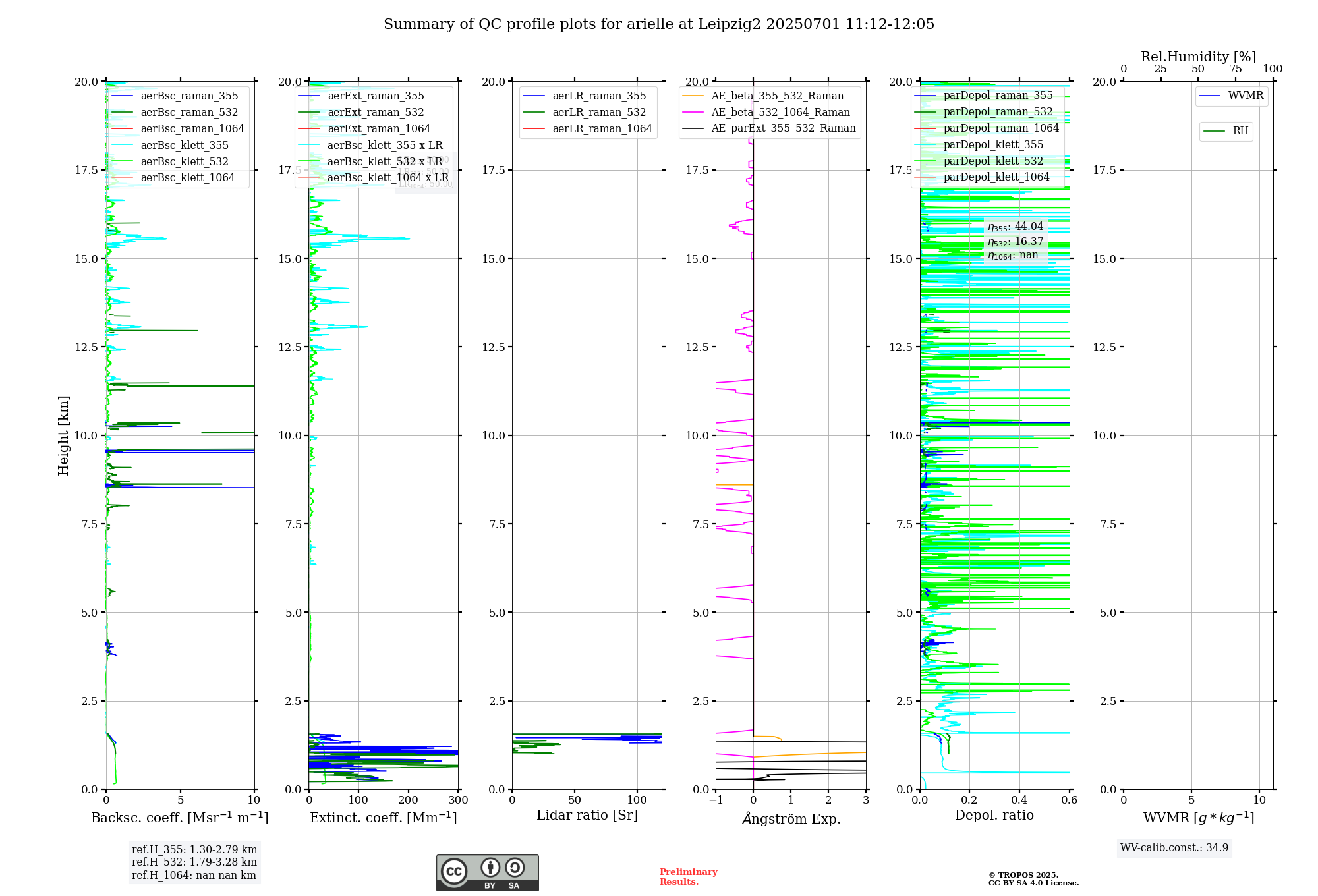Viewport: 1318px width, 896px height.
Task: Click AE_parExt_355_532_Raman legend entry
Action: point(769,128)
